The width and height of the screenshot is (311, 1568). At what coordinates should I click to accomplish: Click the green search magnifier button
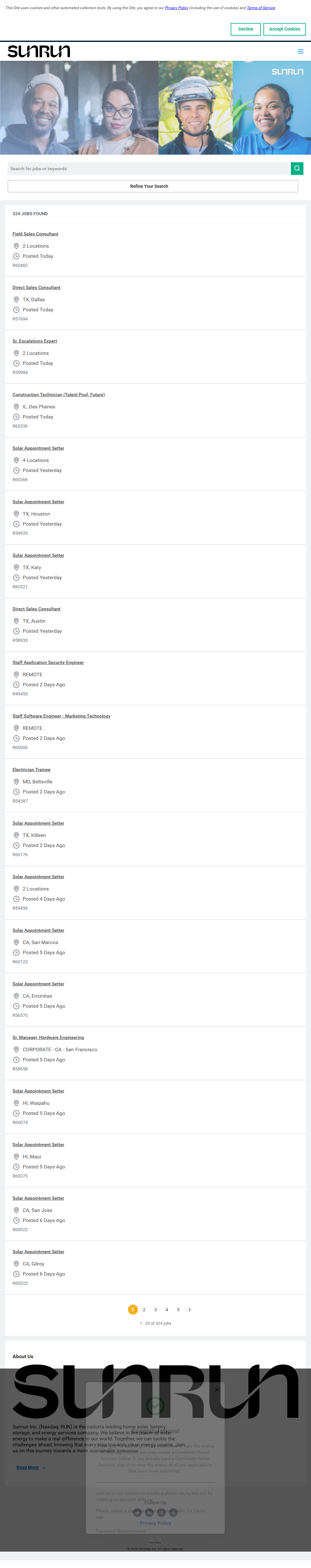pos(297,169)
